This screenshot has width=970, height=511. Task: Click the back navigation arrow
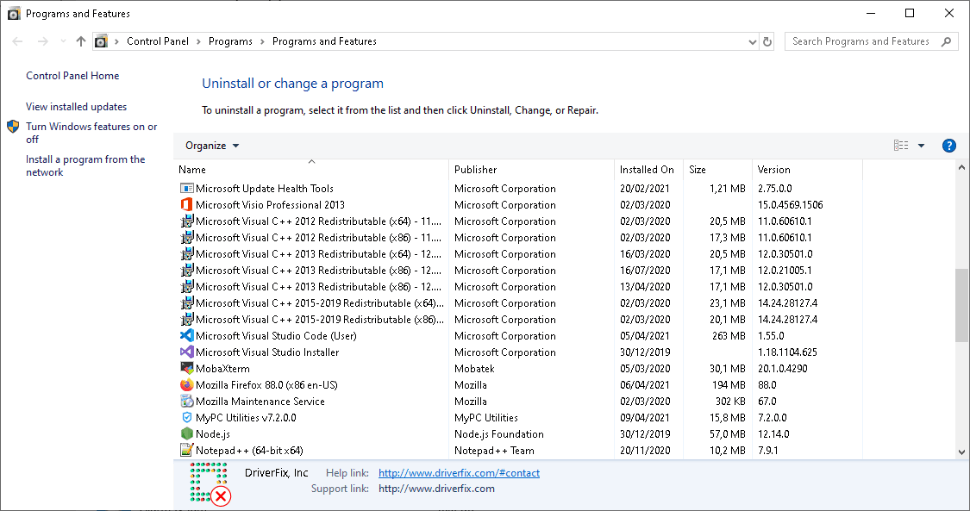pyautogui.click(x=17, y=41)
